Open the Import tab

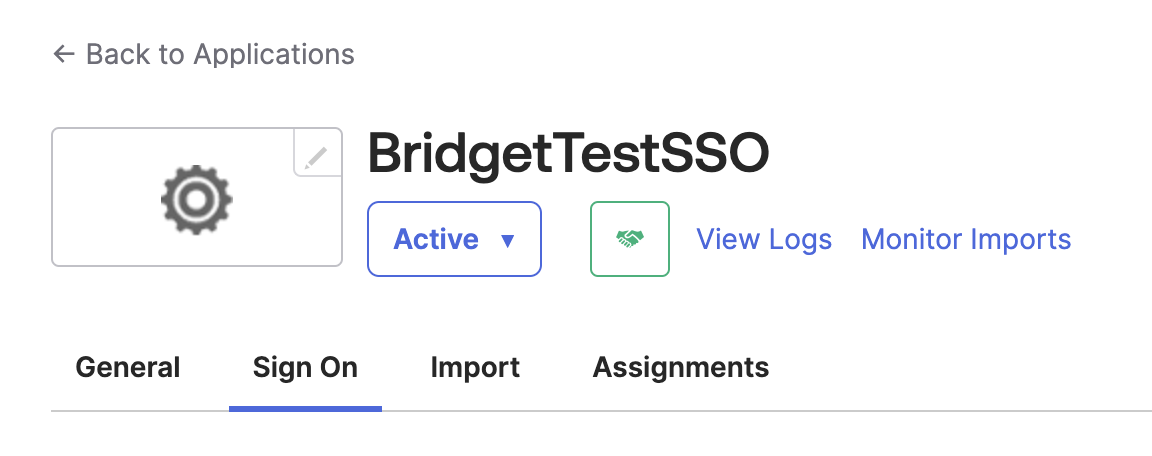[475, 367]
